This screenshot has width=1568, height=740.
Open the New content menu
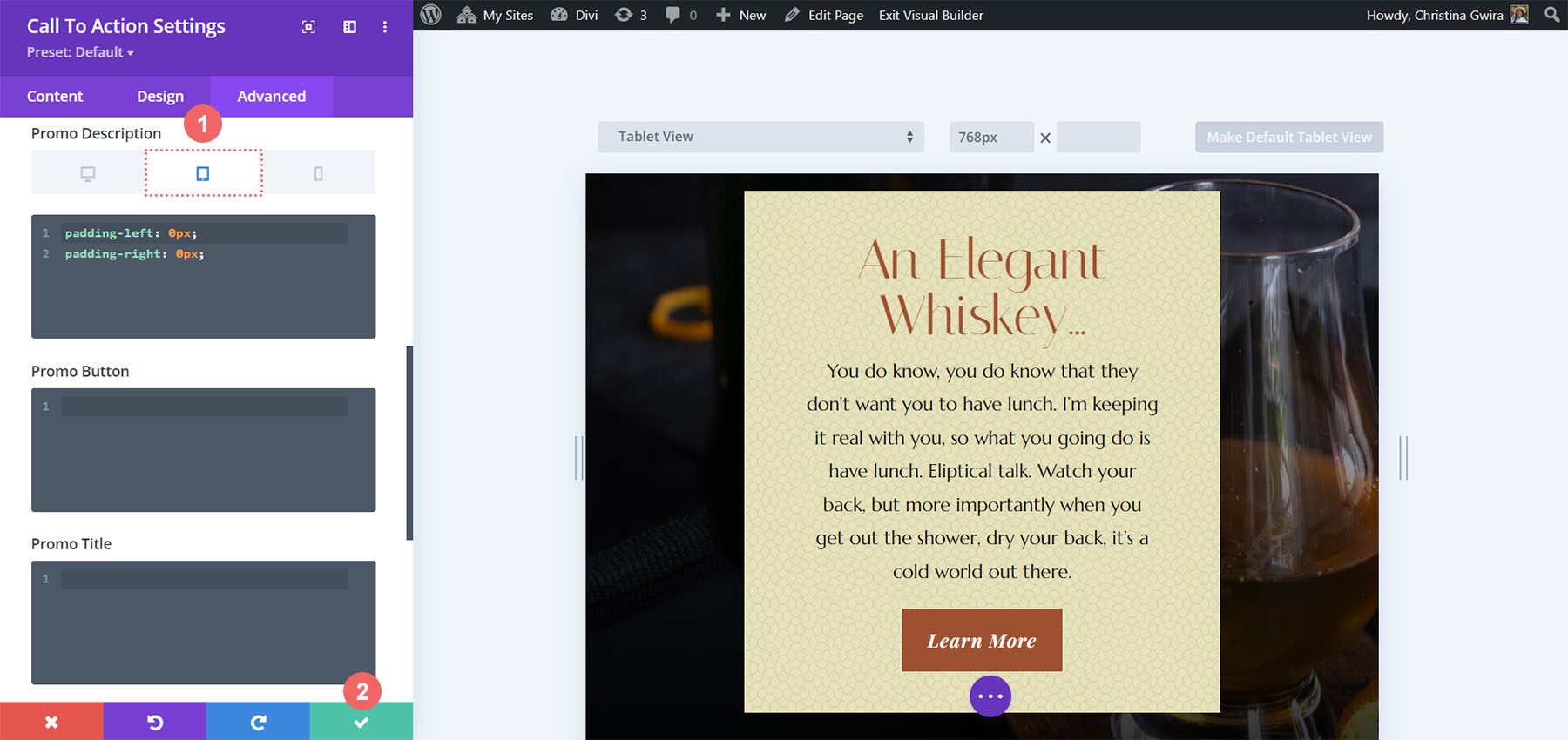pos(740,15)
